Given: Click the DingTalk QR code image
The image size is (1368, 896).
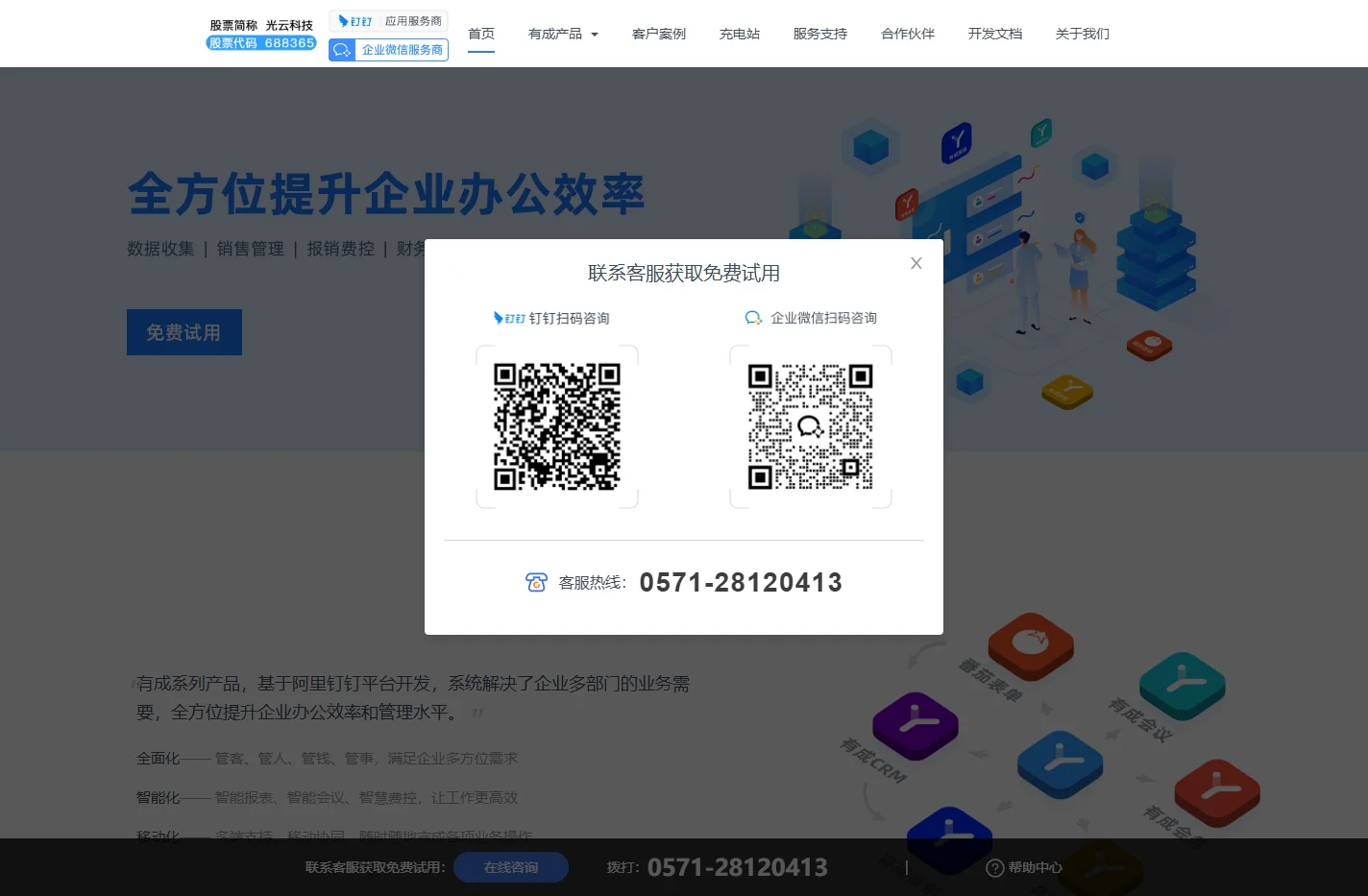Looking at the screenshot, I should click(557, 426).
